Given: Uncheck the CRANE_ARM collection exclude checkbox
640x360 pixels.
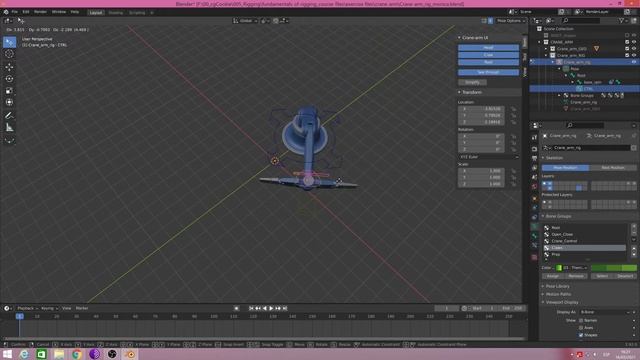Looking at the screenshot, I should pos(627,42).
